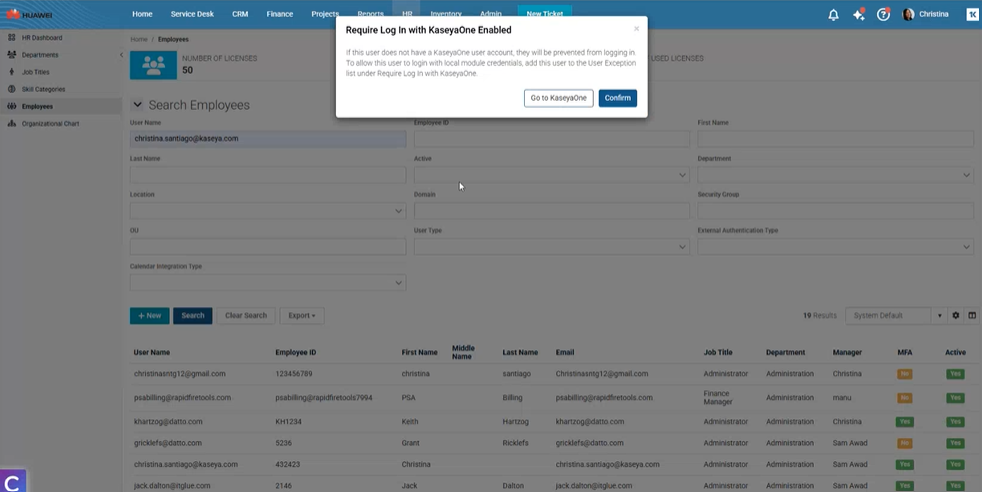
Task: Click the User Name search field
Action: [x=268, y=139]
